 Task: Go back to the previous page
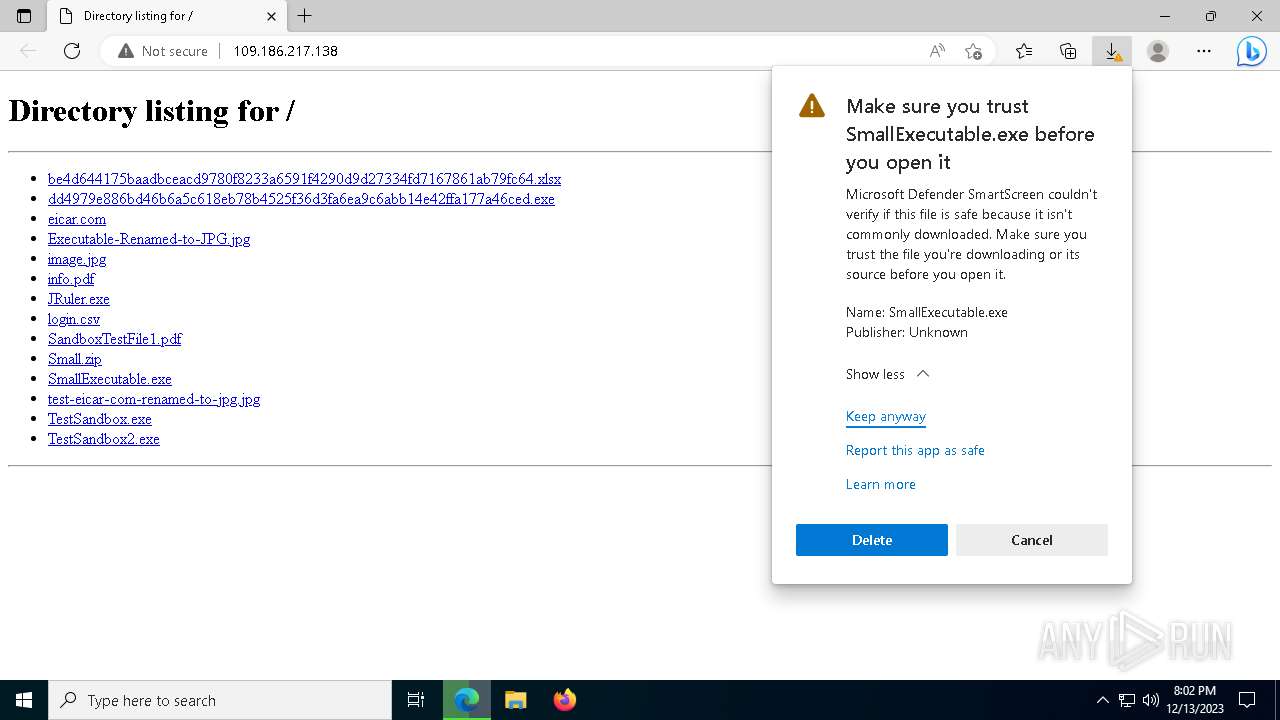pos(28,51)
